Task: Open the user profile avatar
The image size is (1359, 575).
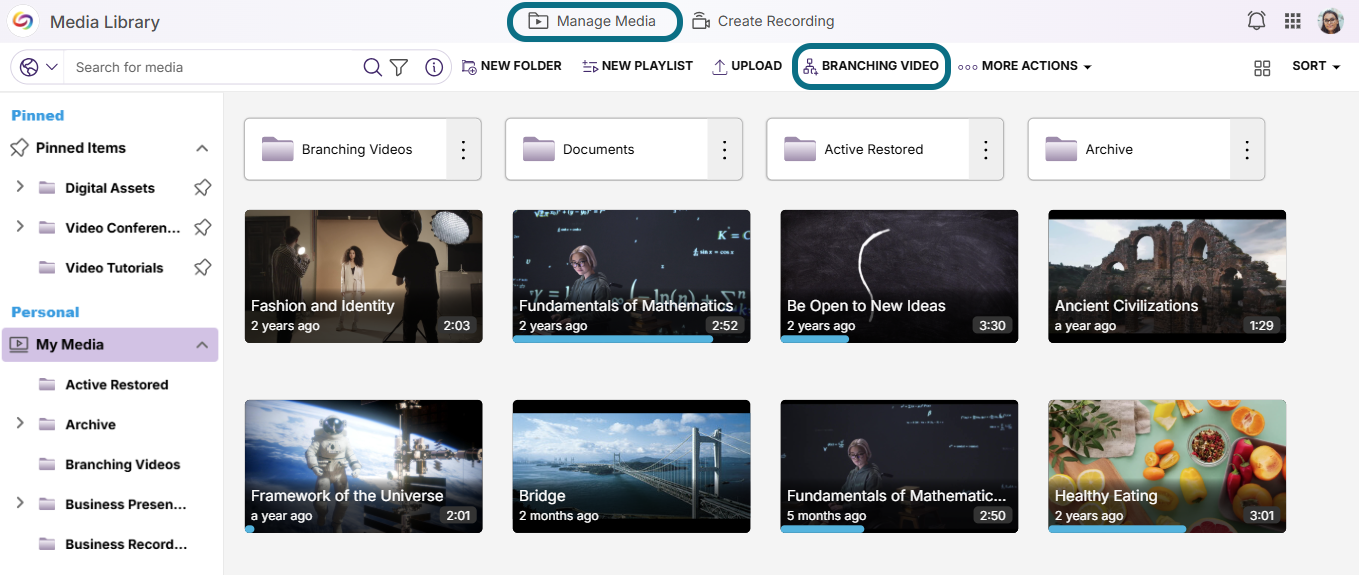Action: (x=1330, y=21)
